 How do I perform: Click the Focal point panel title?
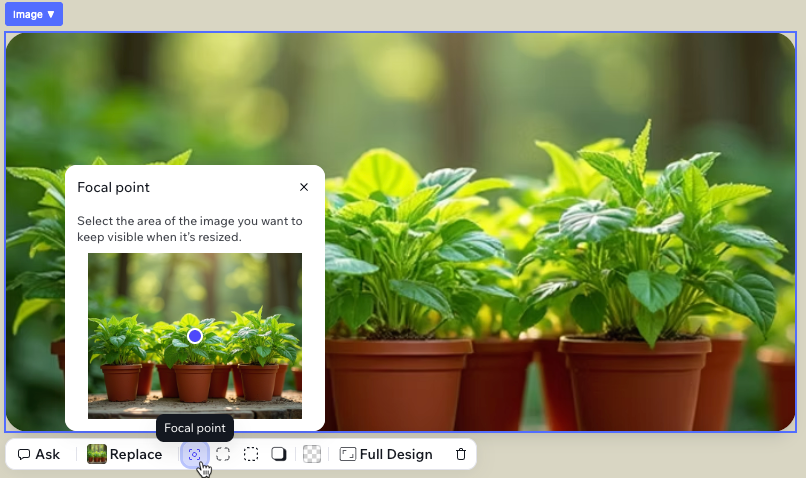[113, 187]
